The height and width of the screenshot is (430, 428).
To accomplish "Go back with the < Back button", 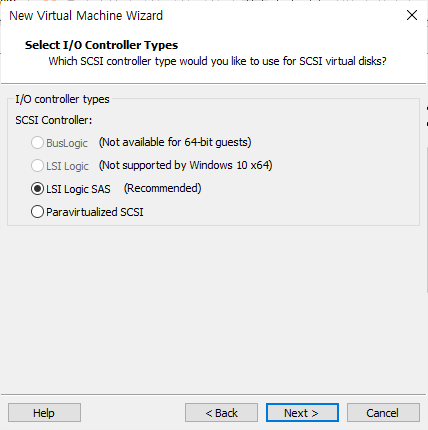I will pos(221,413).
